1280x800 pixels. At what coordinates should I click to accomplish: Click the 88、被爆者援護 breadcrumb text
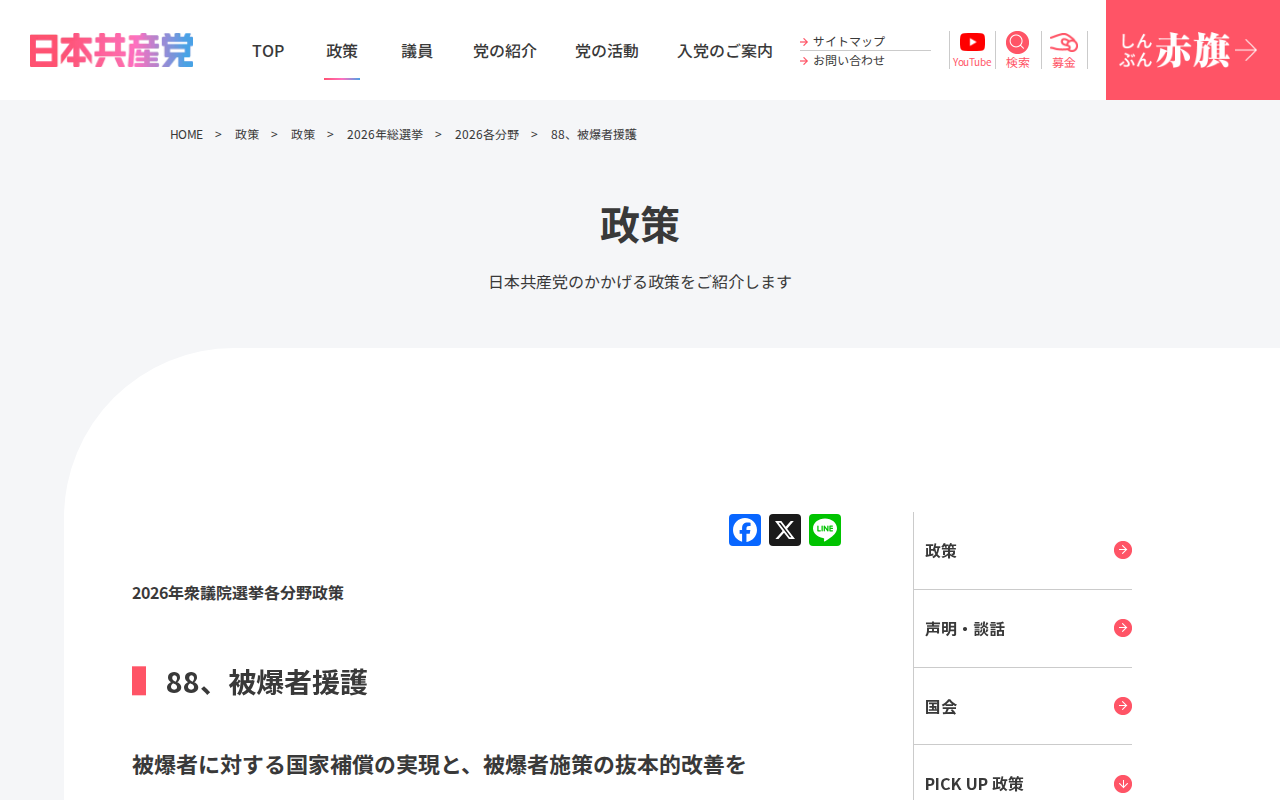pos(594,134)
